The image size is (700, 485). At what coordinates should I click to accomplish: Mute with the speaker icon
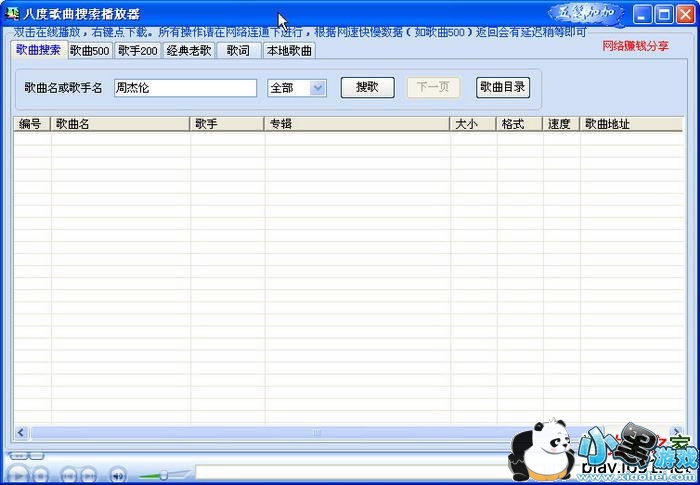pyautogui.click(x=118, y=477)
